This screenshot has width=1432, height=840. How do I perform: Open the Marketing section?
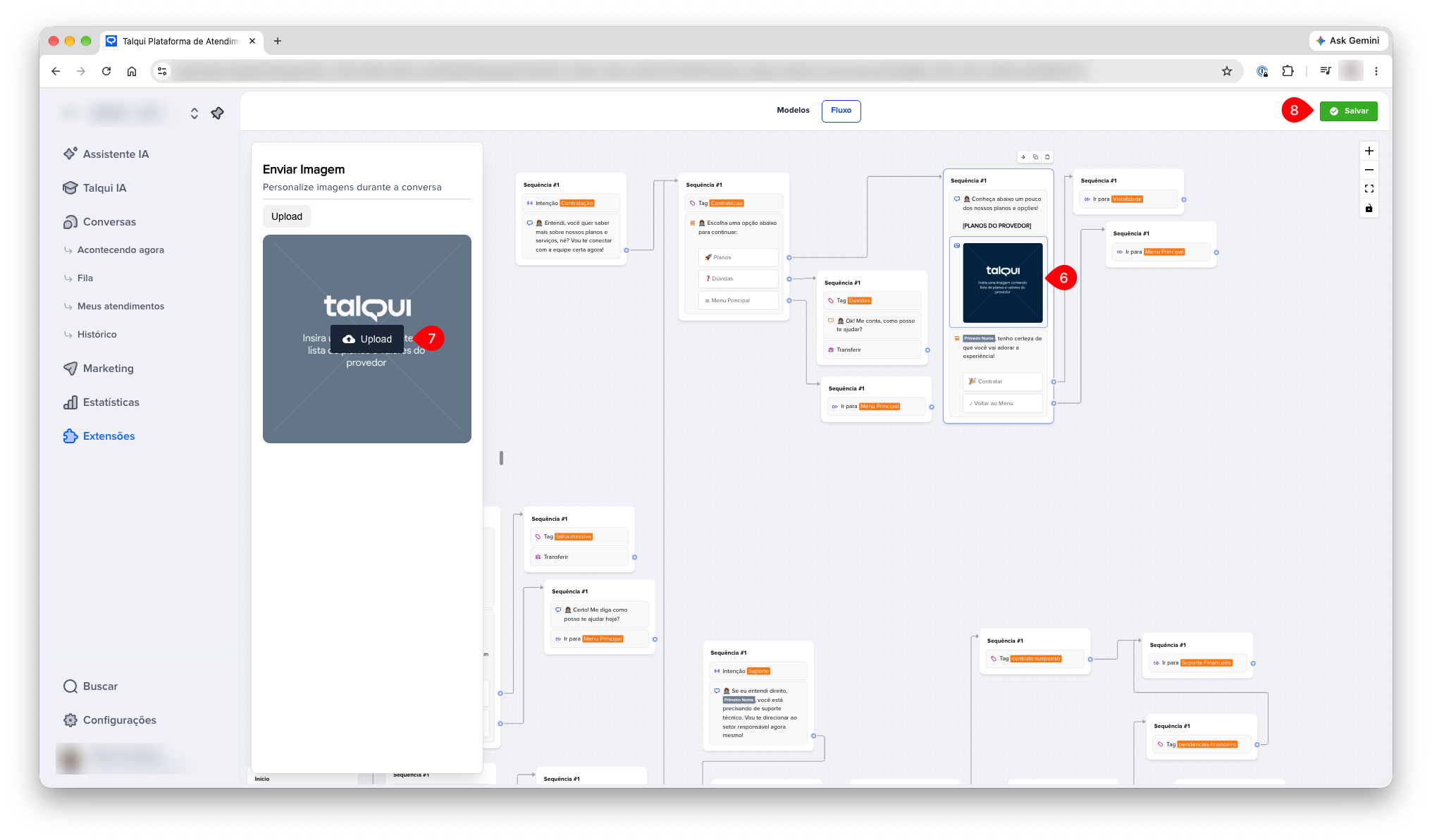pyautogui.click(x=98, y=368)
